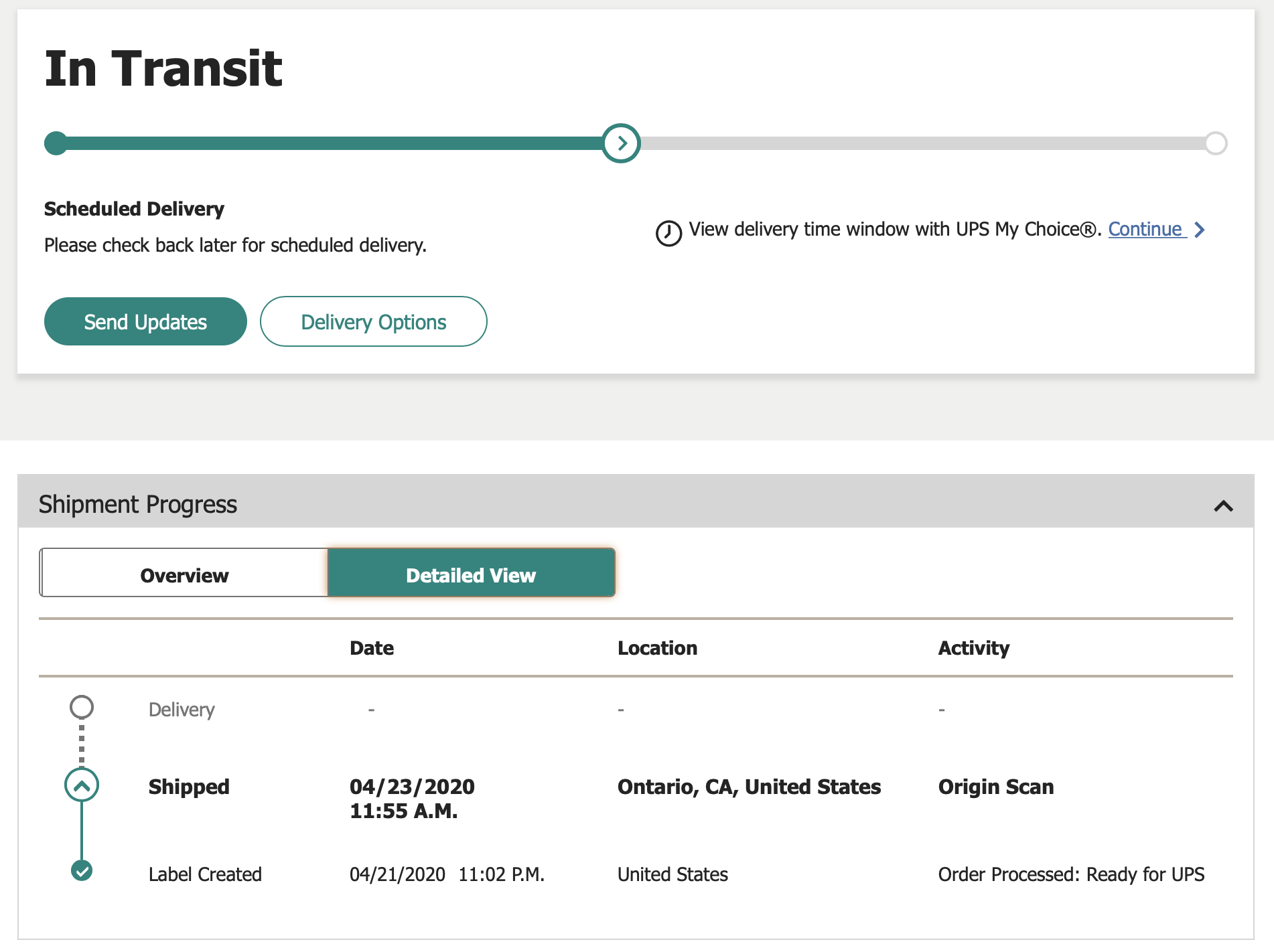The width and height of the screenshot is (1274, 952).
Task: Click the progress bar start dot
Action: (x=56, y=143)
